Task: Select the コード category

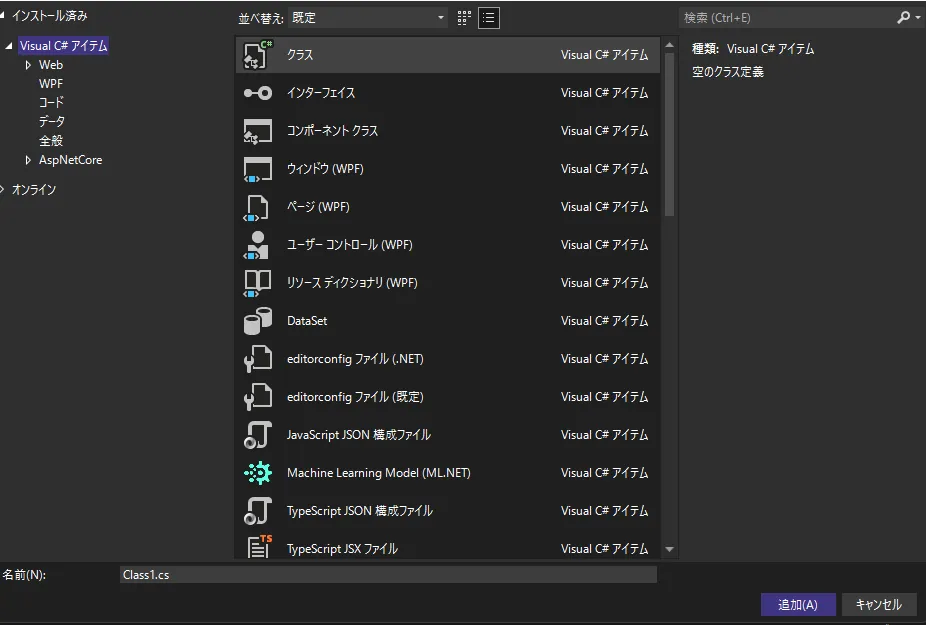Action: click(51, 103)
